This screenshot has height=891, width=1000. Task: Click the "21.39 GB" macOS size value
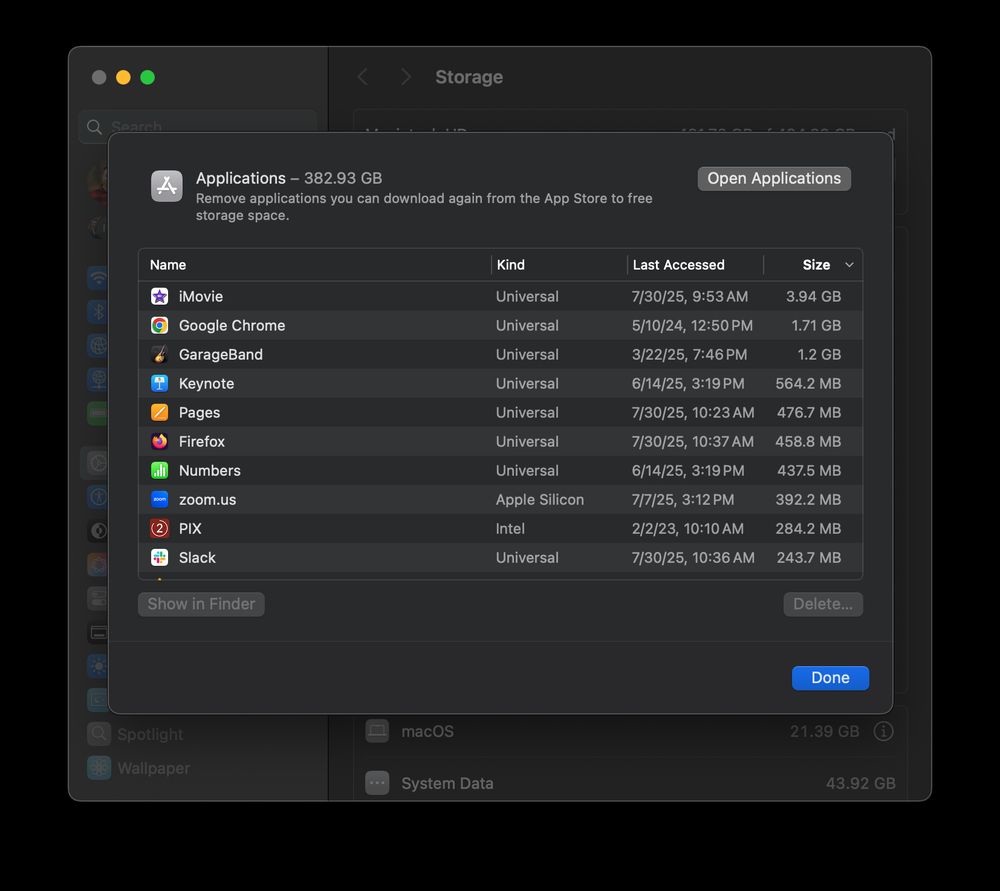[x=825, y=732]
